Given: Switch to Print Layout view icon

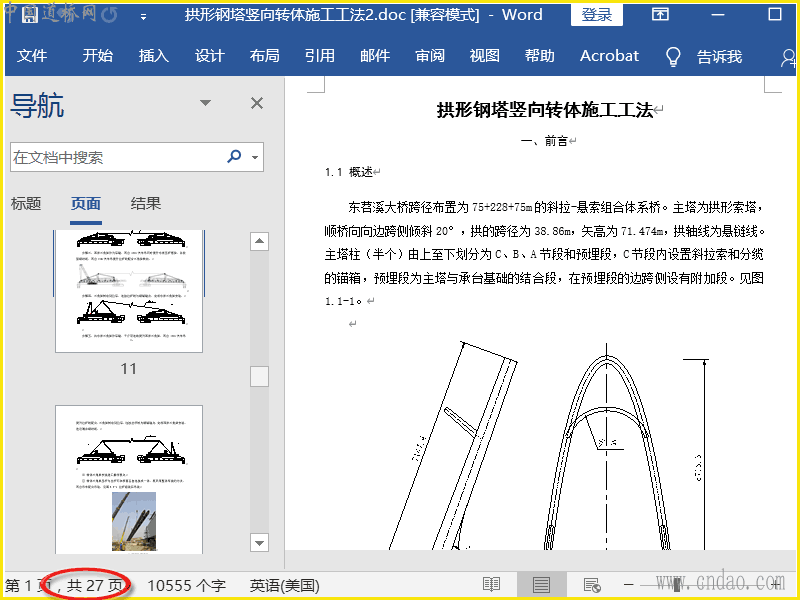Looking at the screenshot, I should point(541,585).
